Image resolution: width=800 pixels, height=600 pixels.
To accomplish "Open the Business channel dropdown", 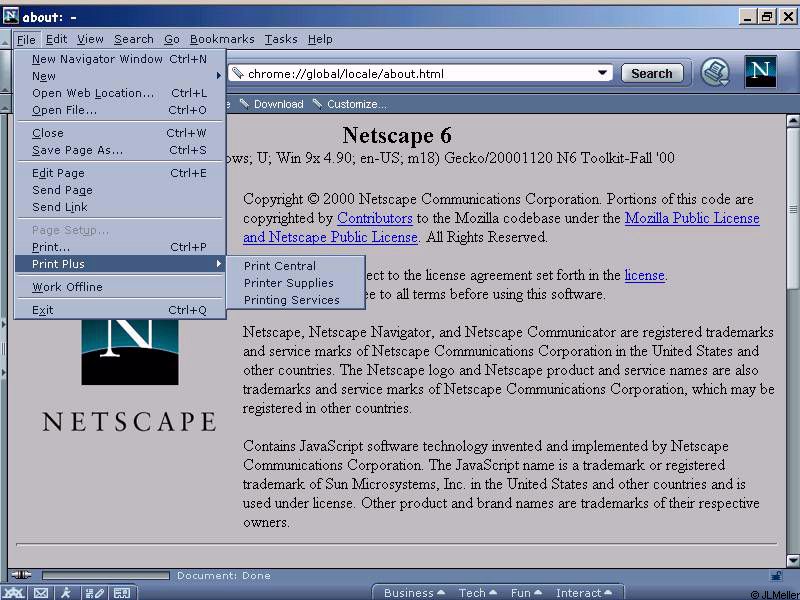I will [x=414, y=592].
